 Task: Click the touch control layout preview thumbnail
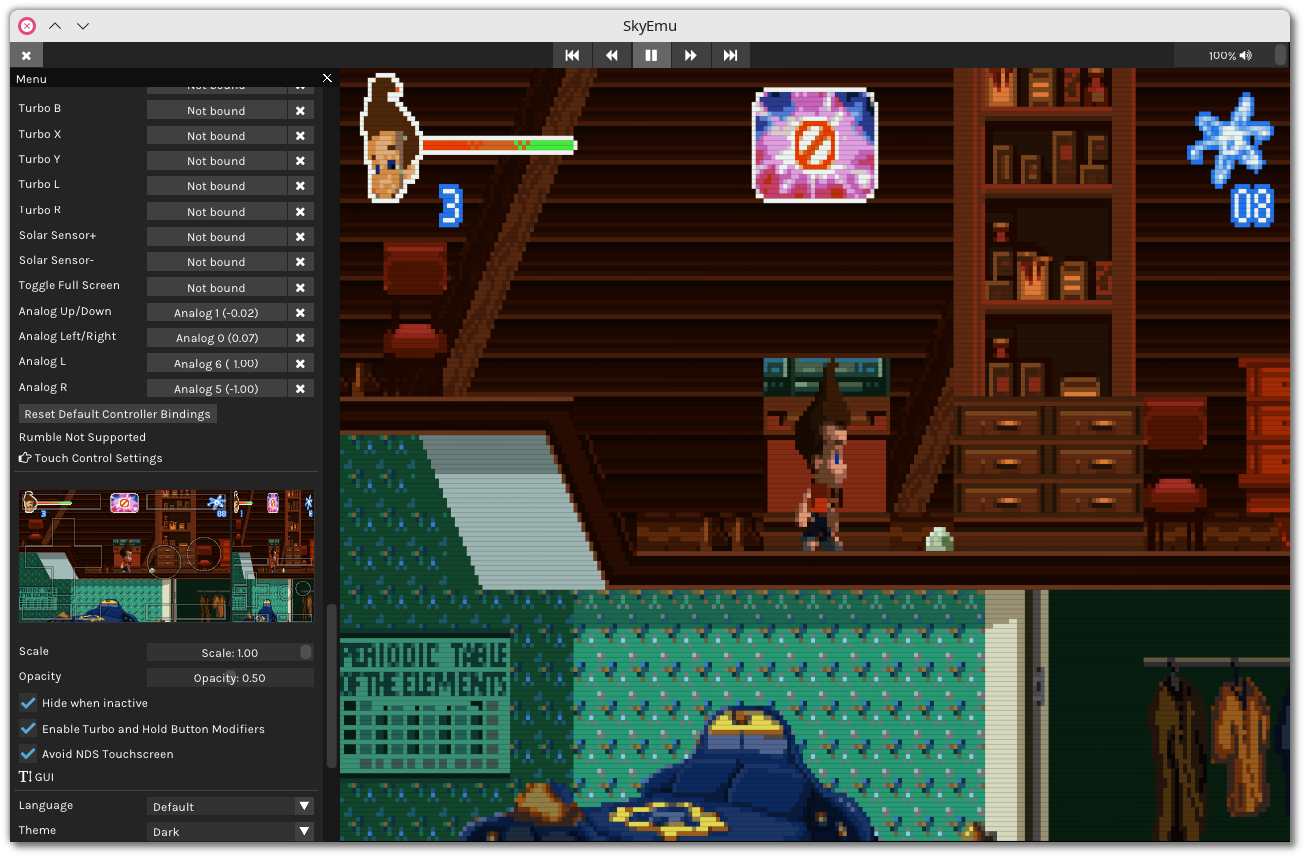click(166, 556)
